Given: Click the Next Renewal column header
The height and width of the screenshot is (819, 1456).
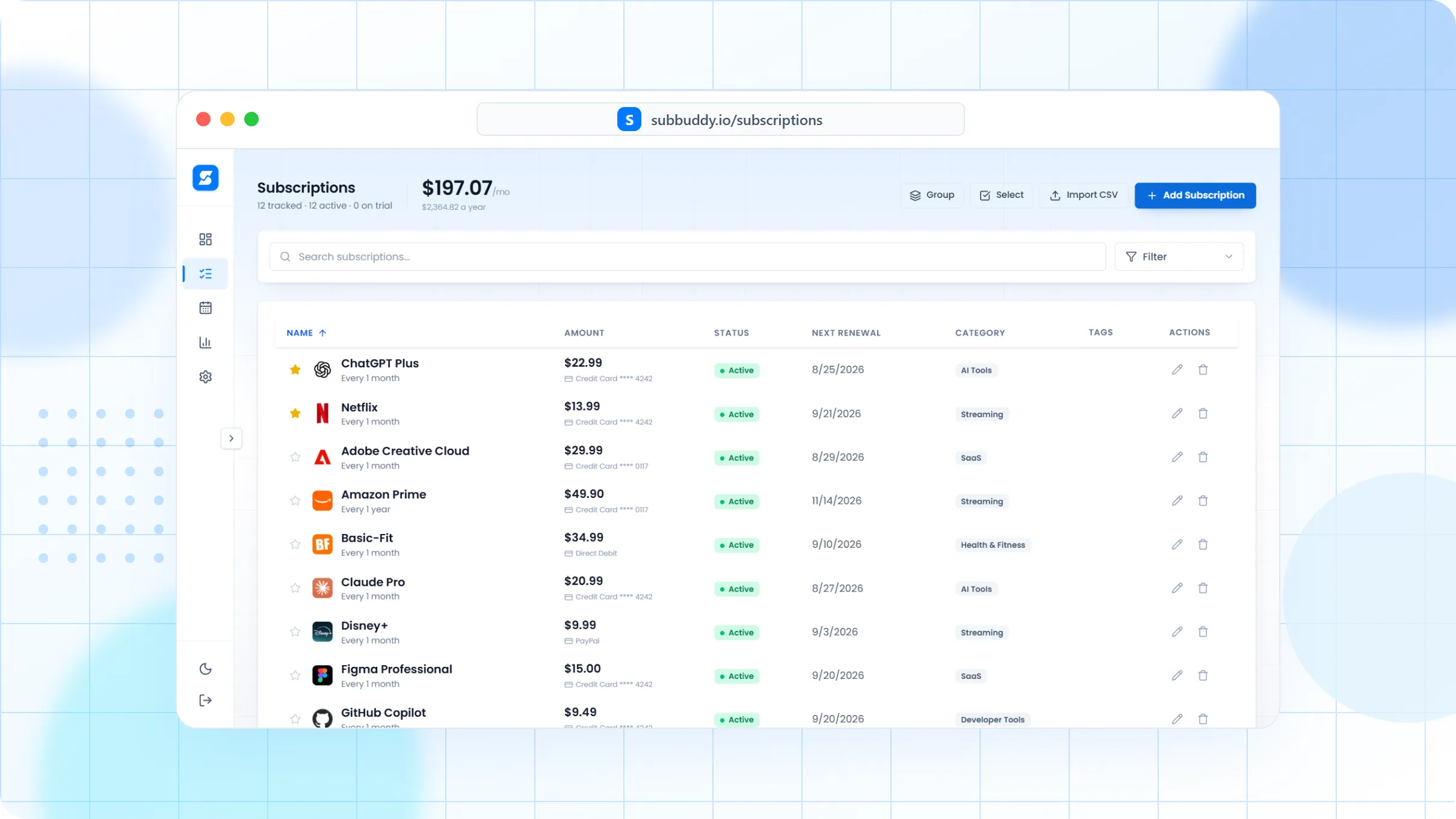Looking at the screenshot, I should (x=846, y=333).
